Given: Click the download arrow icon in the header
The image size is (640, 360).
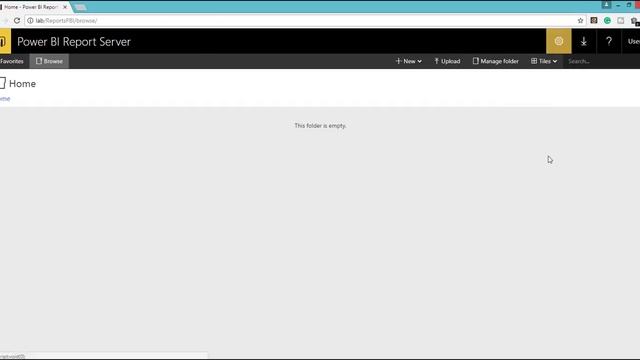Looking at the screenshot, I should [584, 41].
